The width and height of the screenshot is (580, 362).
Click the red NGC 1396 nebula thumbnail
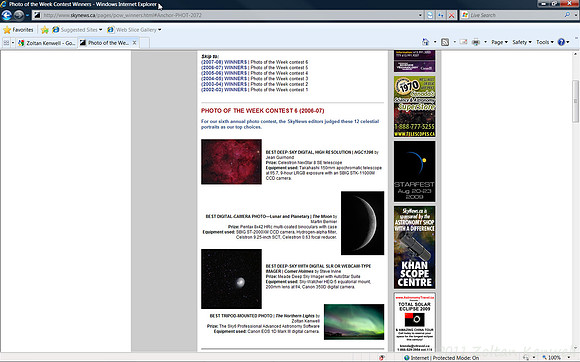[232, 162]
